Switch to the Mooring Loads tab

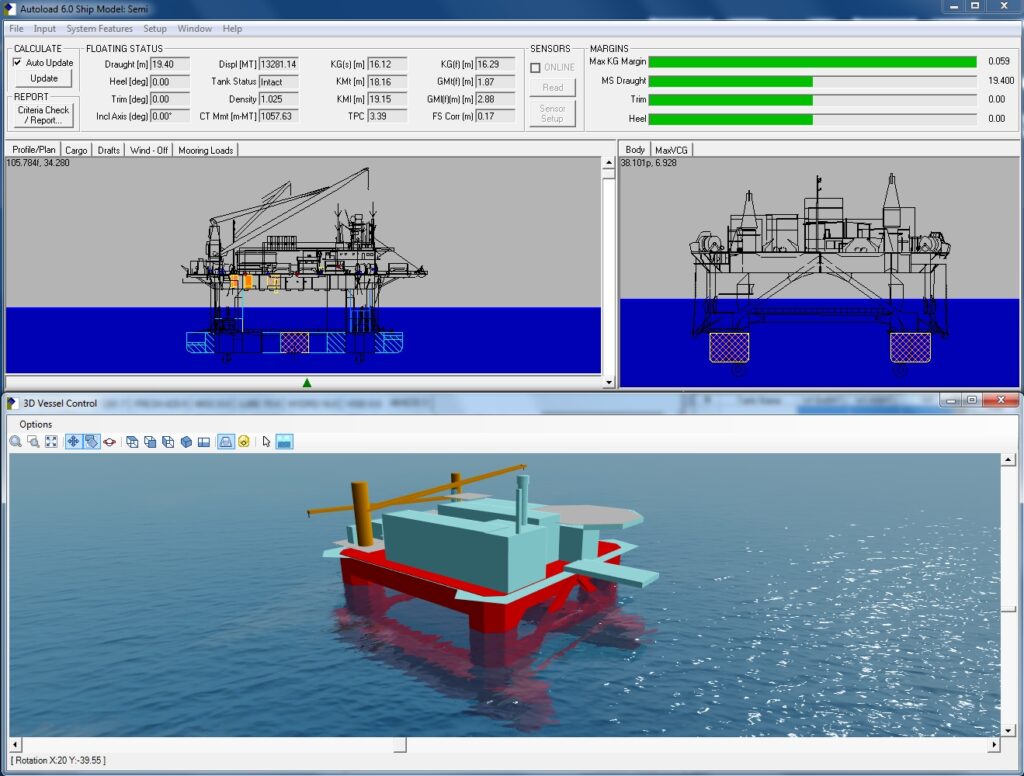[x=205, y=149]
